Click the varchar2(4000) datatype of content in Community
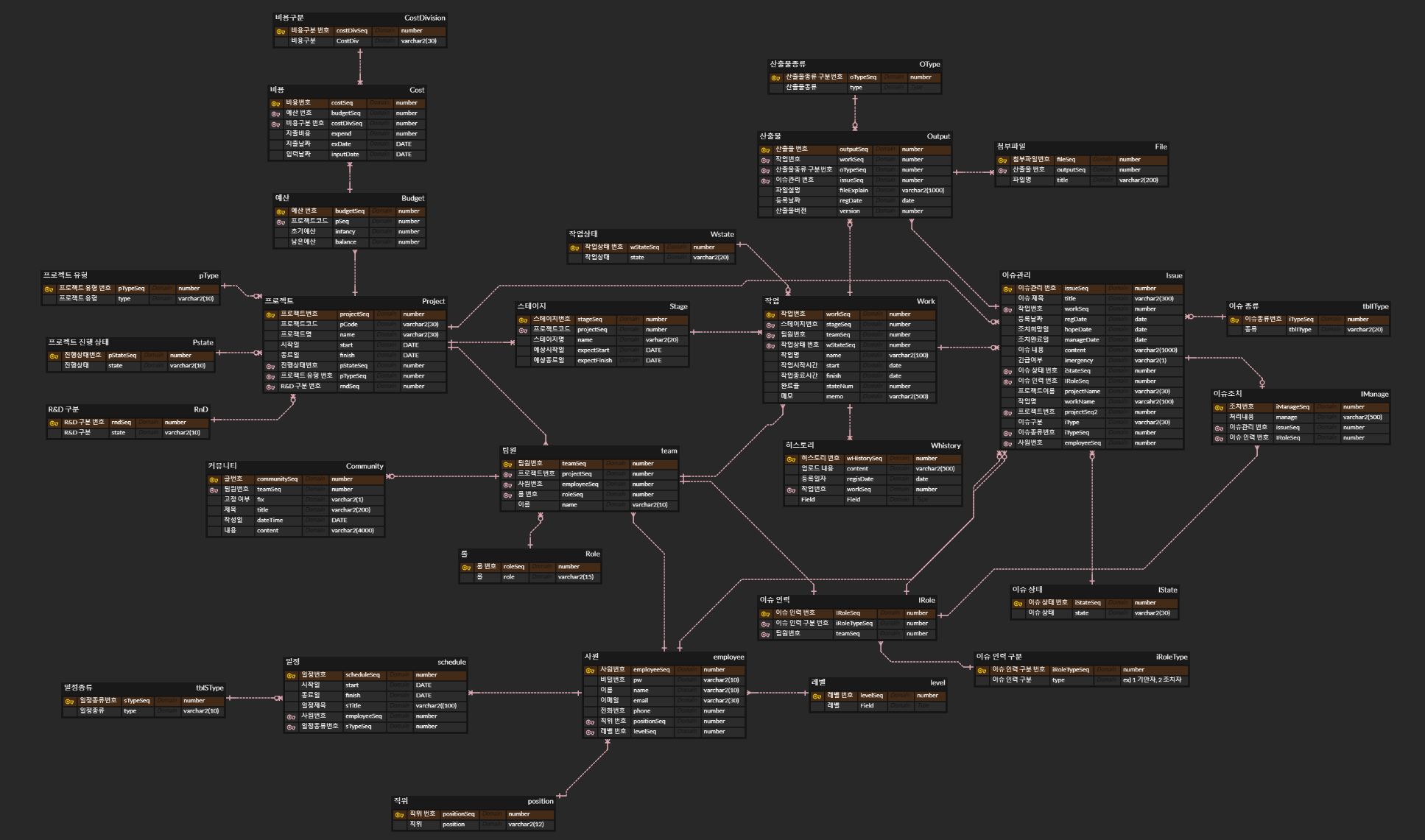This screenshot has height=840, width=1425. [352, 531]
